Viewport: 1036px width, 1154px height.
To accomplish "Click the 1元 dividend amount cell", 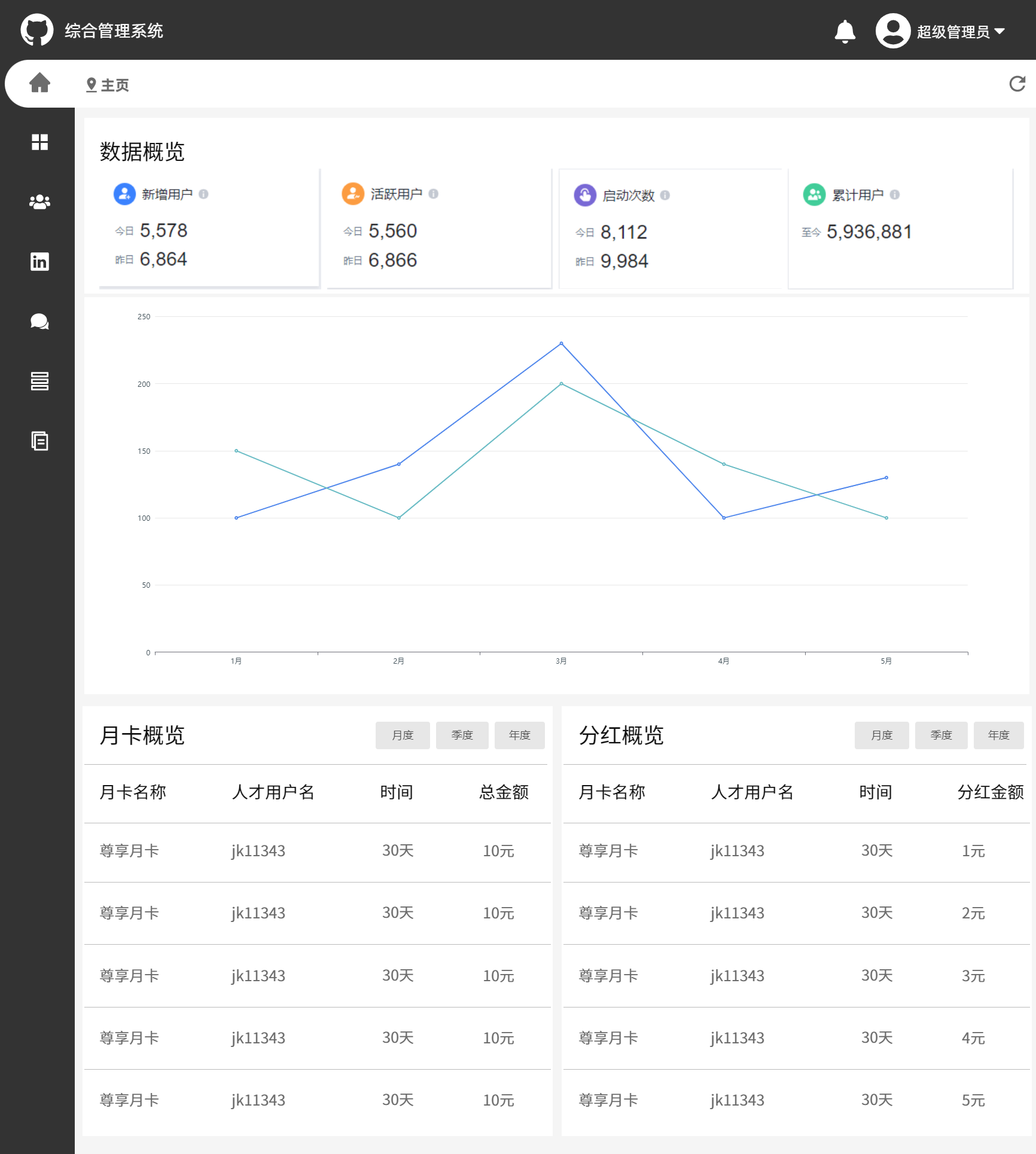I will pyautogui.click(x=973, y=850).
